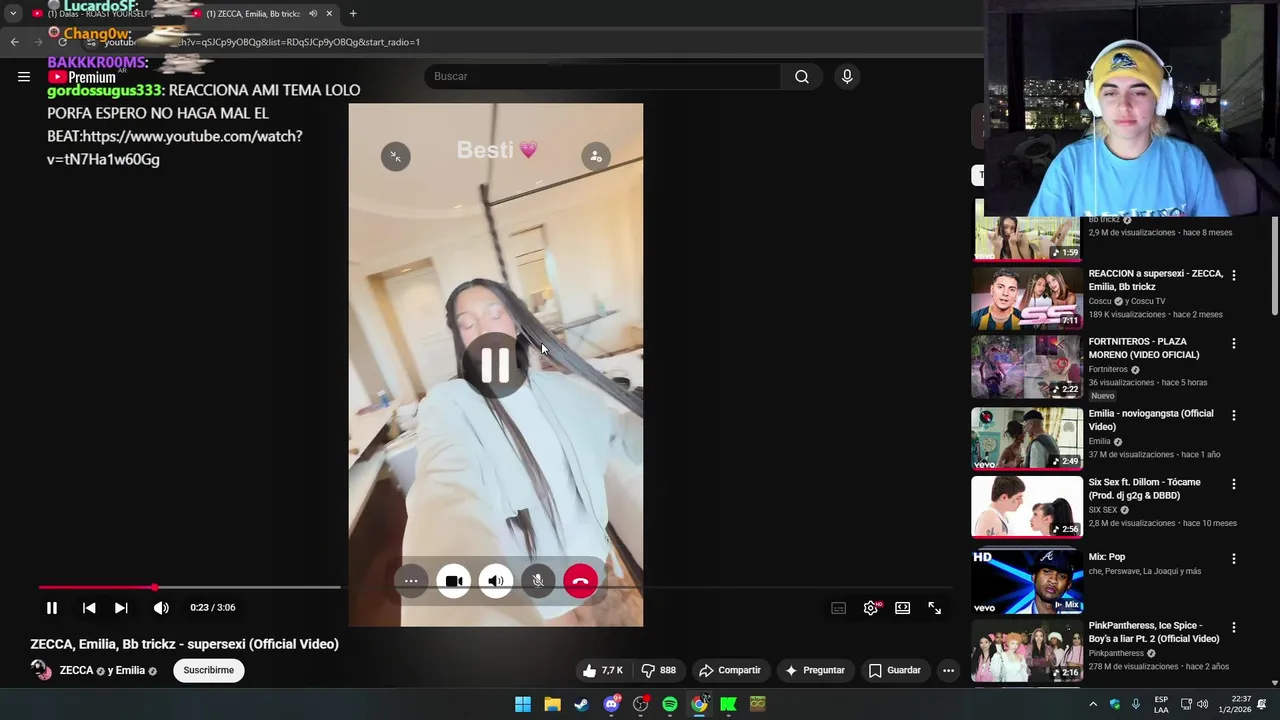Skip to the next video
The image size is (1280, 720).
pos(121,608)
